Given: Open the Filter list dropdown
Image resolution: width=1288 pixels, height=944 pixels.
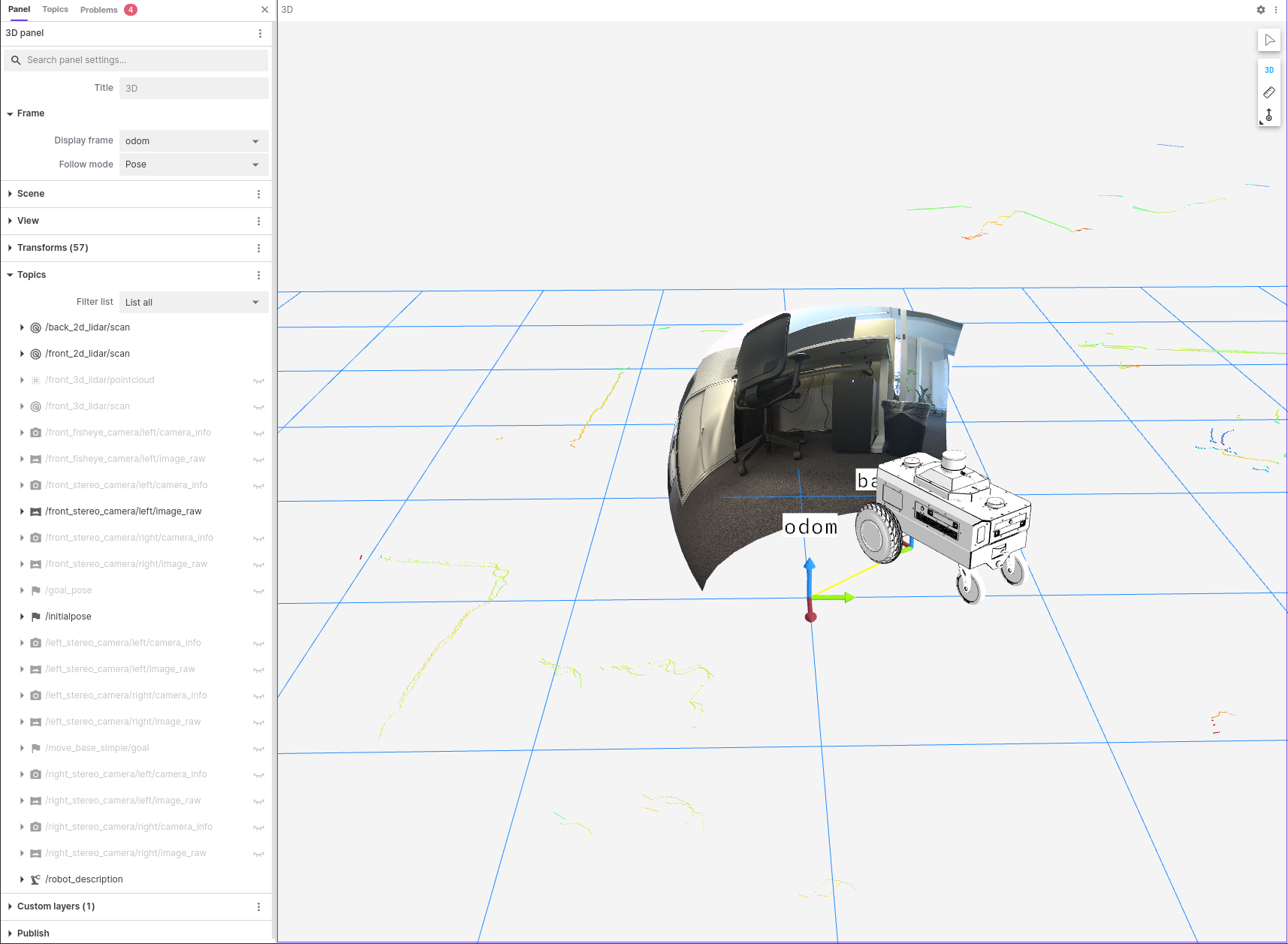Looking at the screenshot, I should (x=194, y=303).
